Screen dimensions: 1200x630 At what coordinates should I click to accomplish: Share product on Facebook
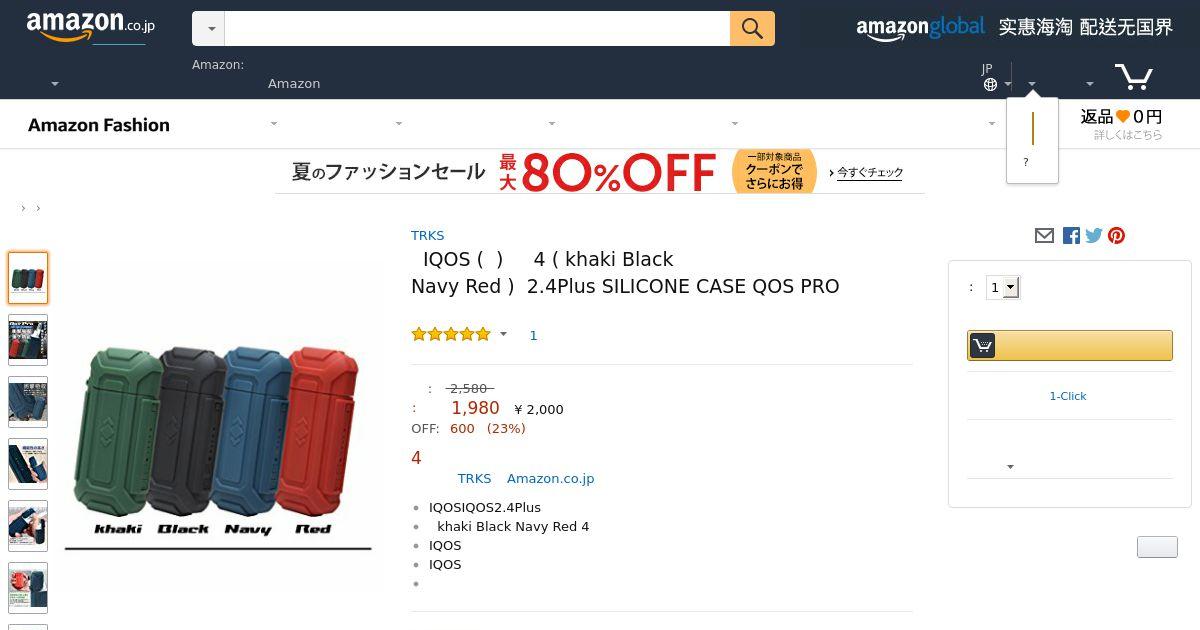pos(1071,236)
